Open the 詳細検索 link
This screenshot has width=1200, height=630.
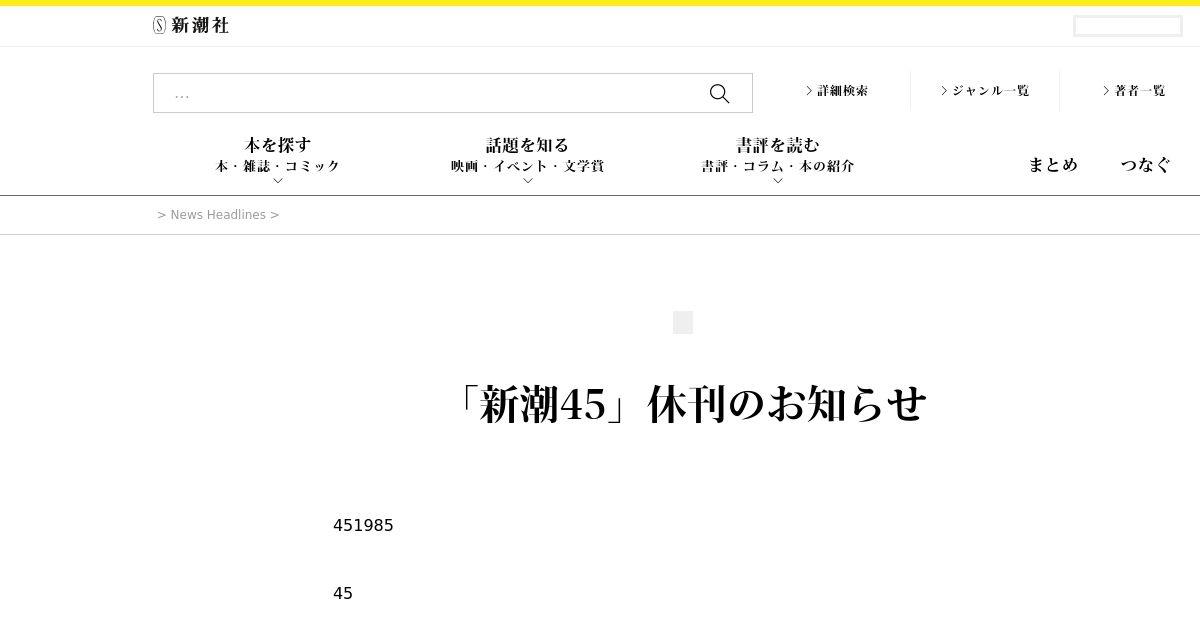837,90
